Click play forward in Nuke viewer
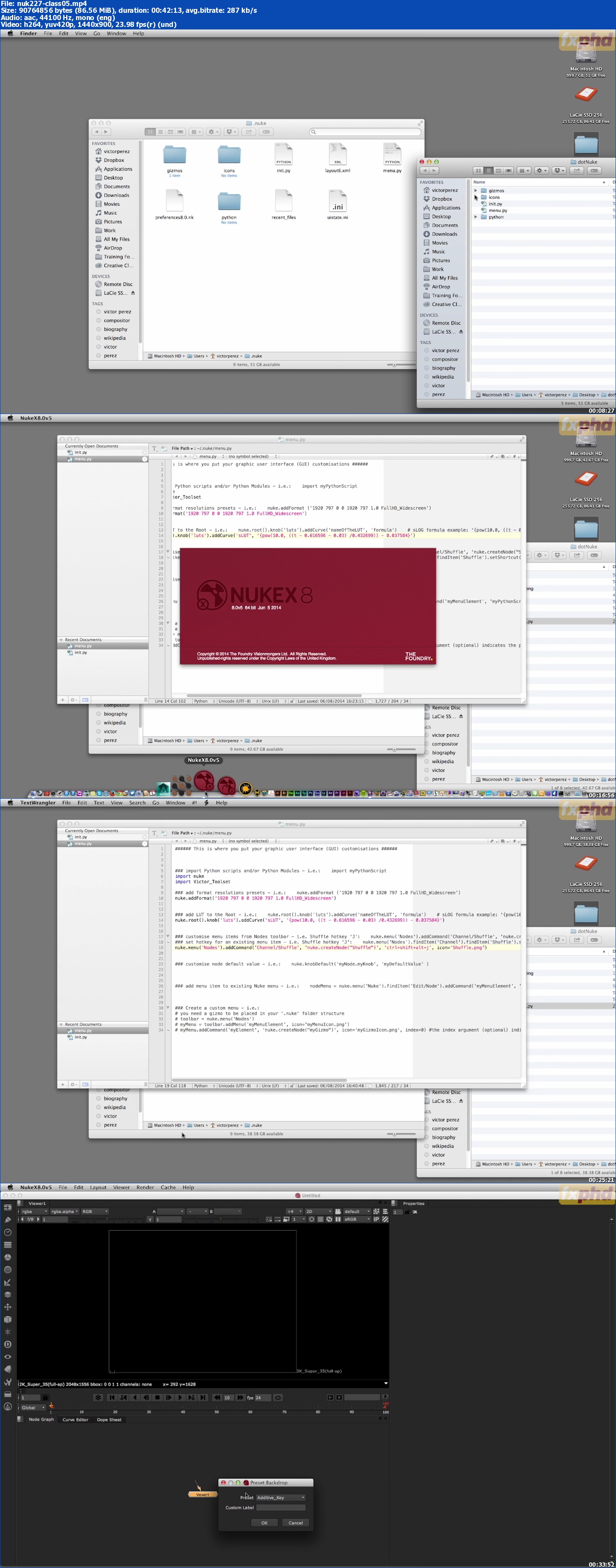The image size is (616, 1568). click(x=180, y=1398)
